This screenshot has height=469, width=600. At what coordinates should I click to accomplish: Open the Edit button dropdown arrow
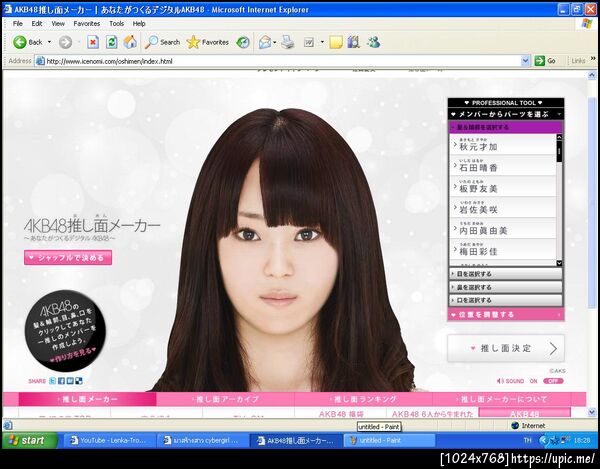tap(322, 42)
